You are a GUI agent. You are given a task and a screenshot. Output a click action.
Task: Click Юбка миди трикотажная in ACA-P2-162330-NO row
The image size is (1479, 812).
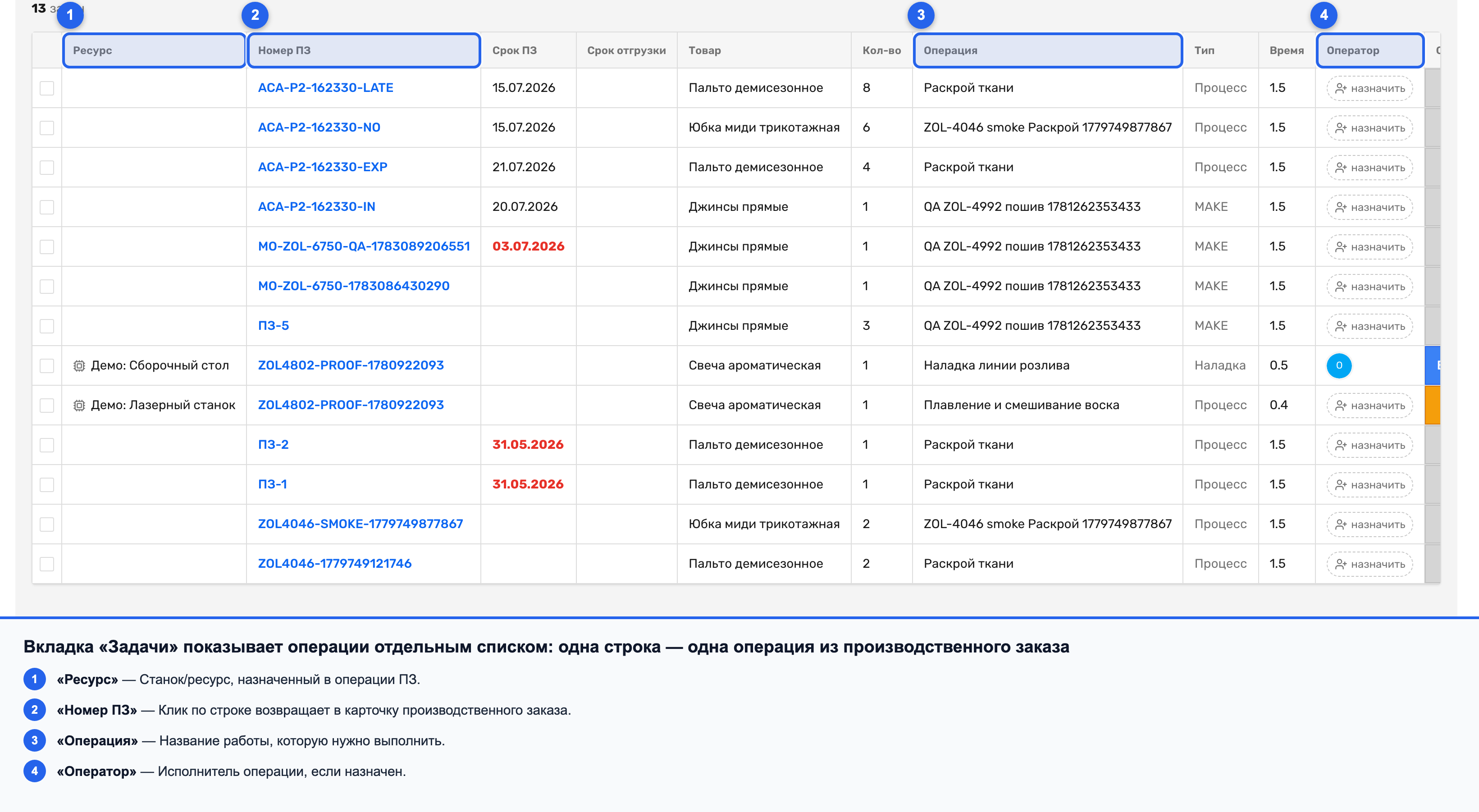764,128
